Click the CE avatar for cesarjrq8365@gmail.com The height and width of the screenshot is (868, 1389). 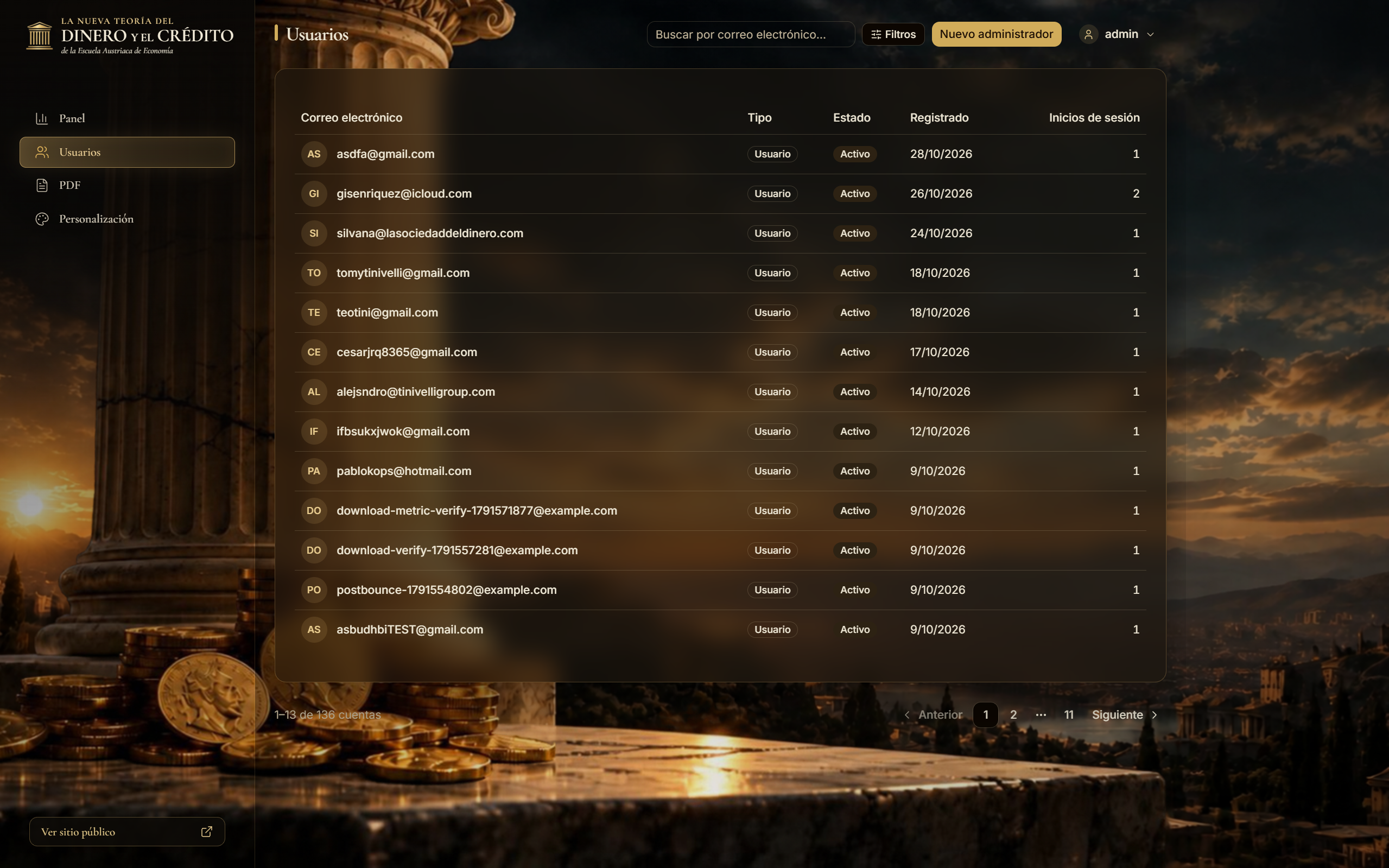pyautogui.click(x=314, y=352)
